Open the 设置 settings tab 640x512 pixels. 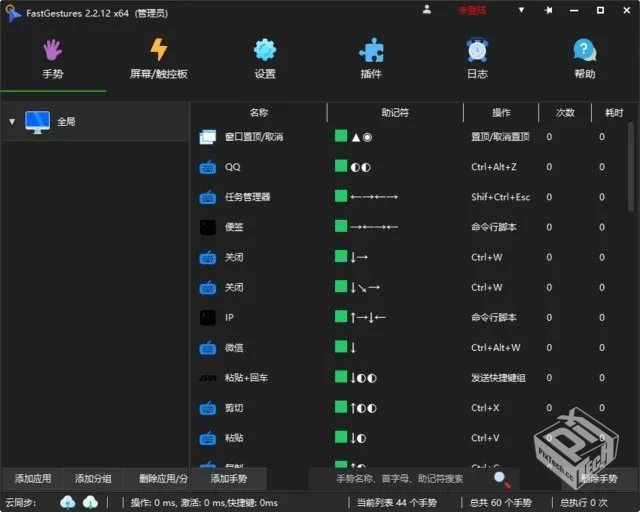pos(265,60)
